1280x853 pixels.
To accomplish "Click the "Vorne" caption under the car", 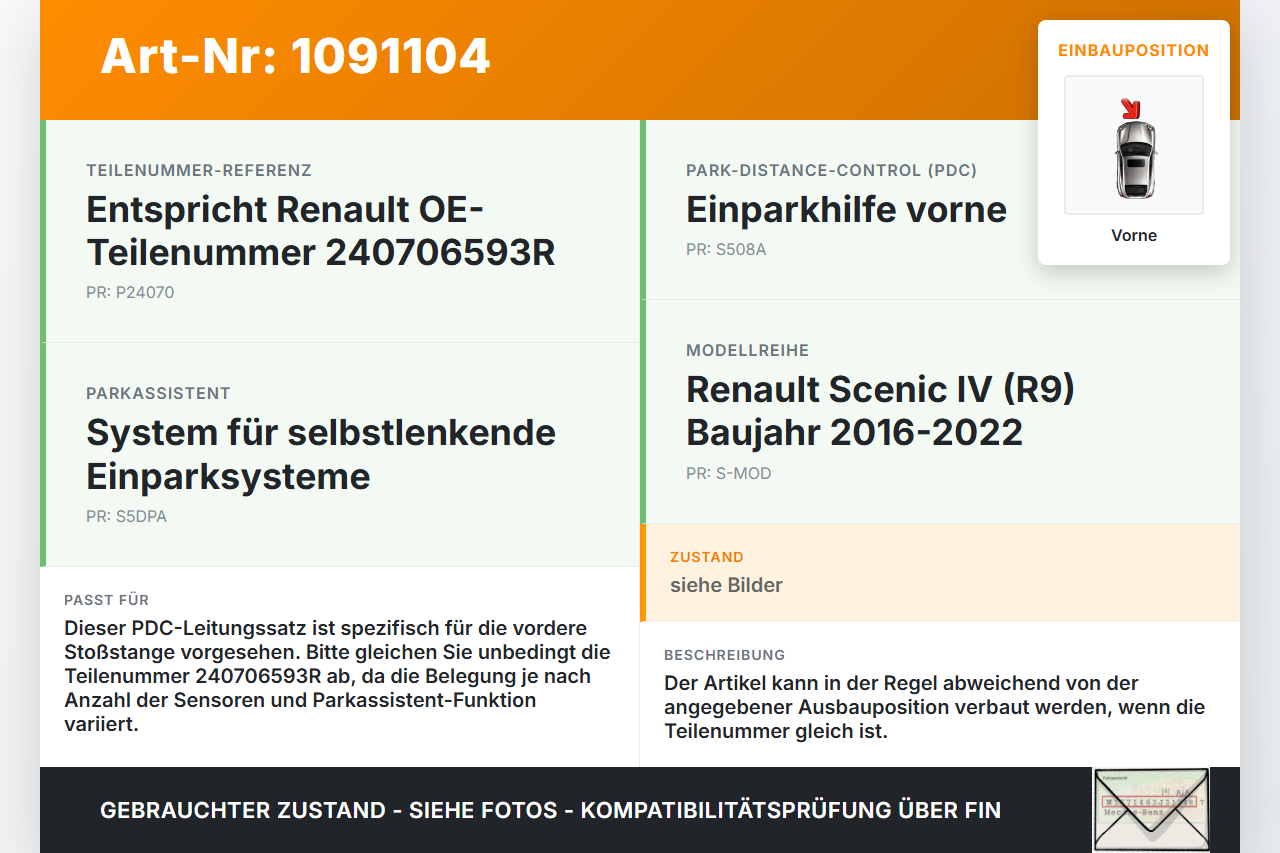I will 1134,236.
